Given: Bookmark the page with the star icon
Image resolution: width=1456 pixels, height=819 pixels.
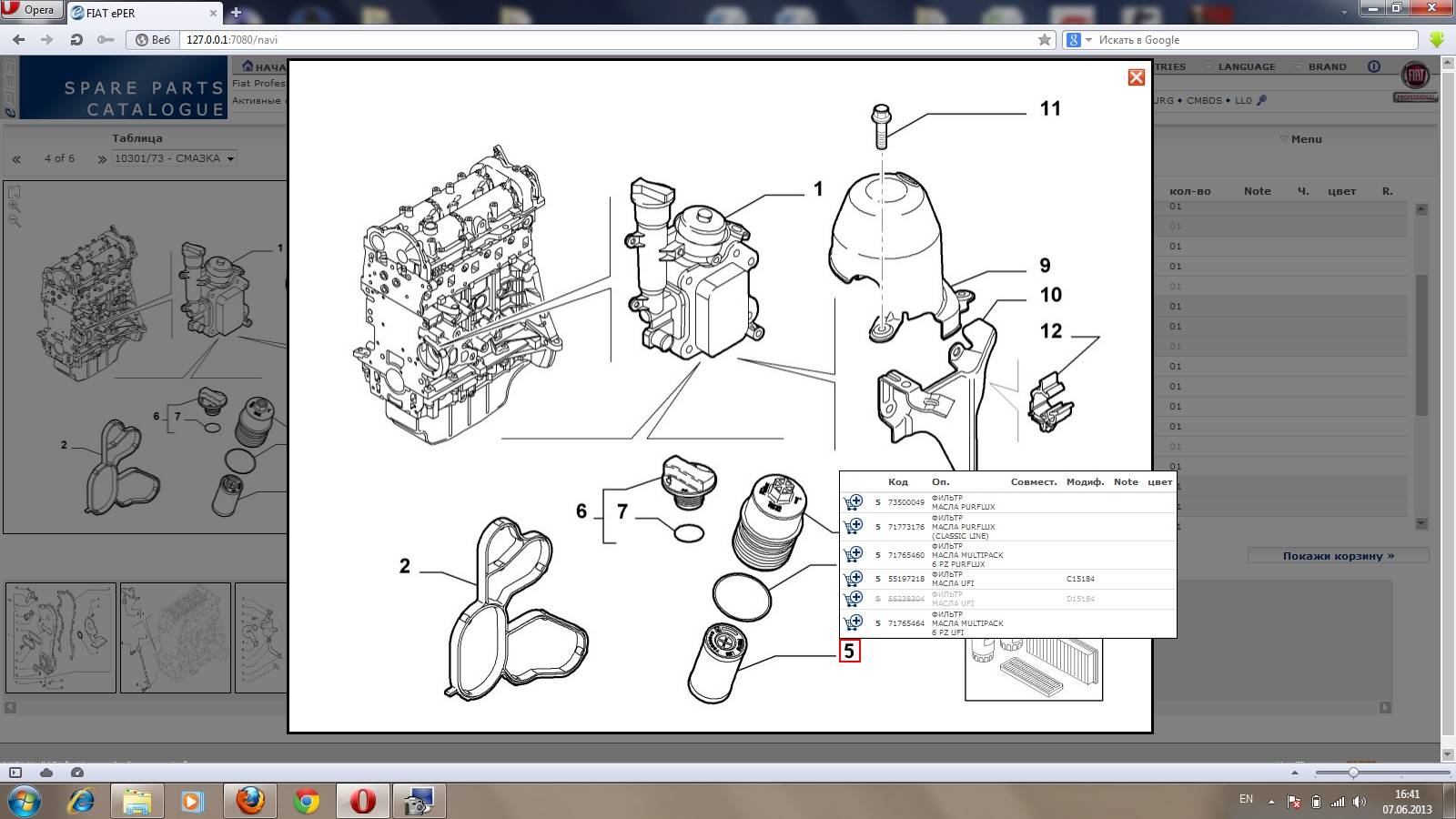Looking at the screenshot, I should pyautogui.click(x=1045, y=40).
